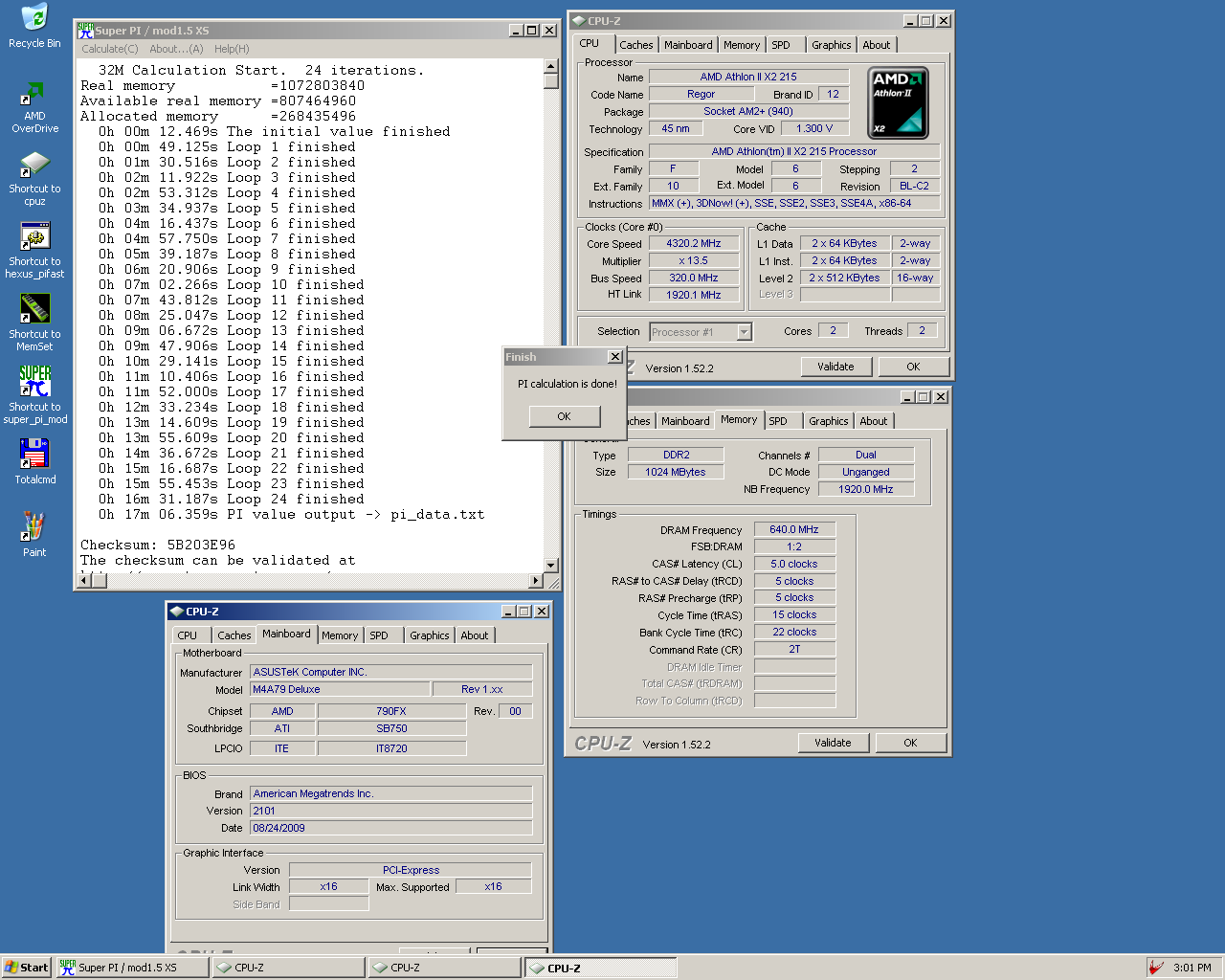This screenshot has width=1225, height=980.
Task: Expand the Processor #1 selection dropdown
Action: pos(745,332)
